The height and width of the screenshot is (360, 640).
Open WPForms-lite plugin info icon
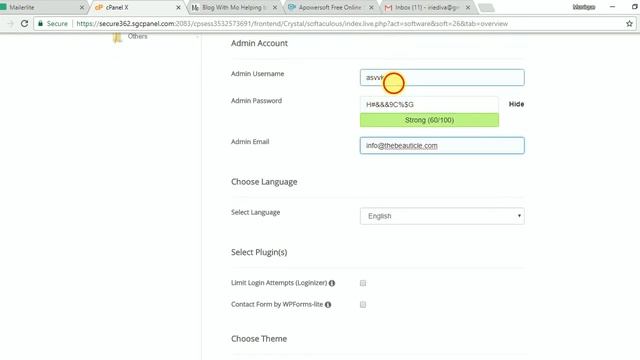click(x=328, y=304)
